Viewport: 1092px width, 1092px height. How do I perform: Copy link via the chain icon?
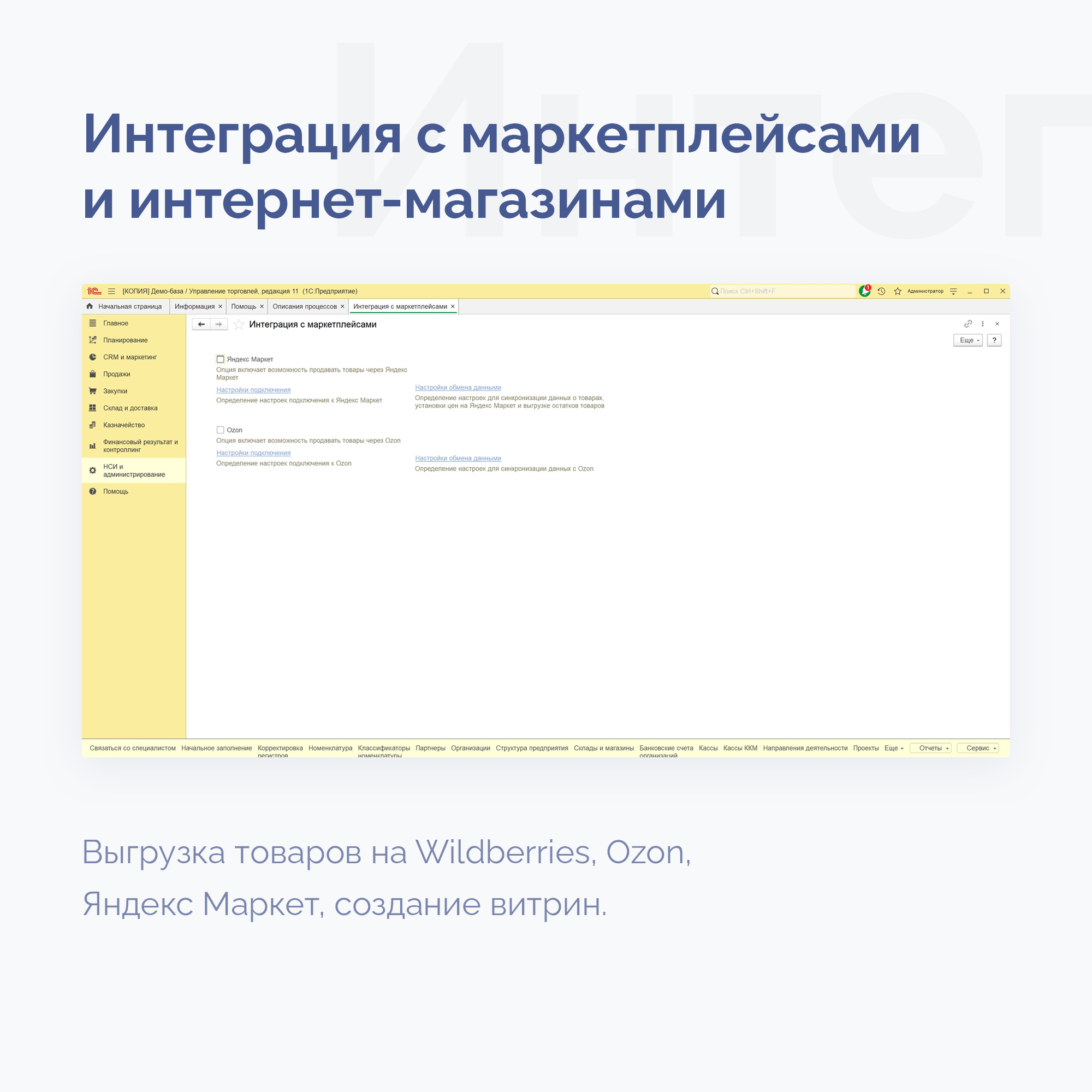pos(968,324)
